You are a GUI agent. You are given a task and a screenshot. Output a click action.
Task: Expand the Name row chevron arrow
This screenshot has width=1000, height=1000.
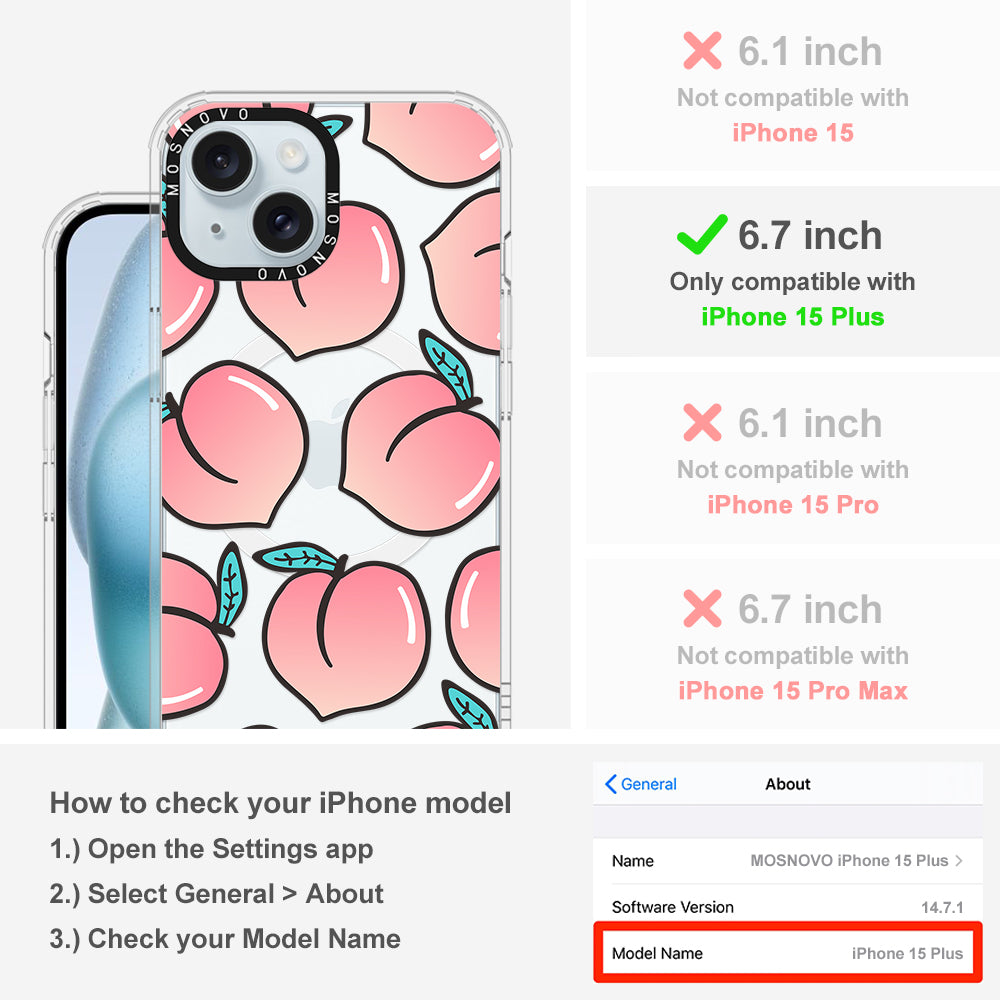coord(959,860)
